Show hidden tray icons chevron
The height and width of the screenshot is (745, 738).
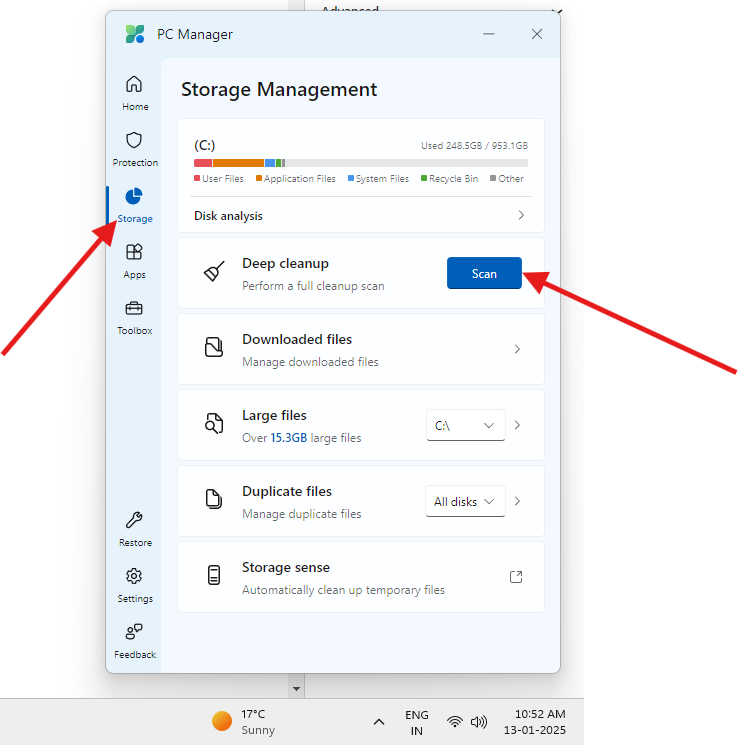point(379,722)
